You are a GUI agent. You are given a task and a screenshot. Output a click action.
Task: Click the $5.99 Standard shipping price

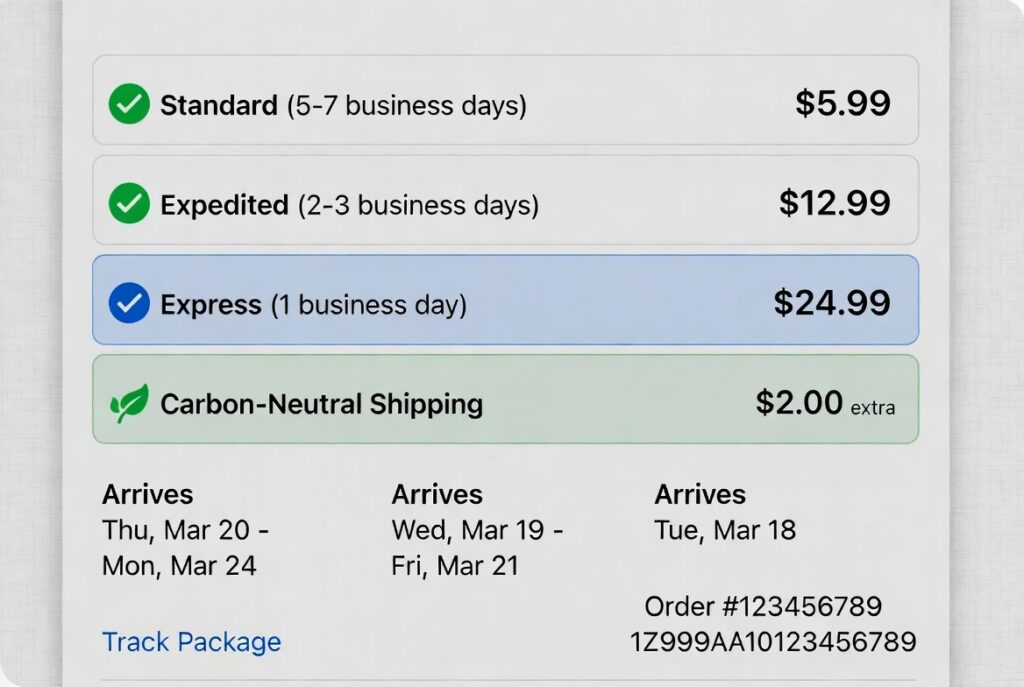[x=842, y=103]
